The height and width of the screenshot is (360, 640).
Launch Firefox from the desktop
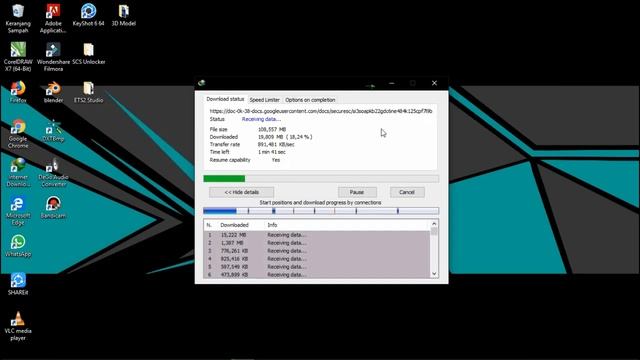(x=18, y=92)
